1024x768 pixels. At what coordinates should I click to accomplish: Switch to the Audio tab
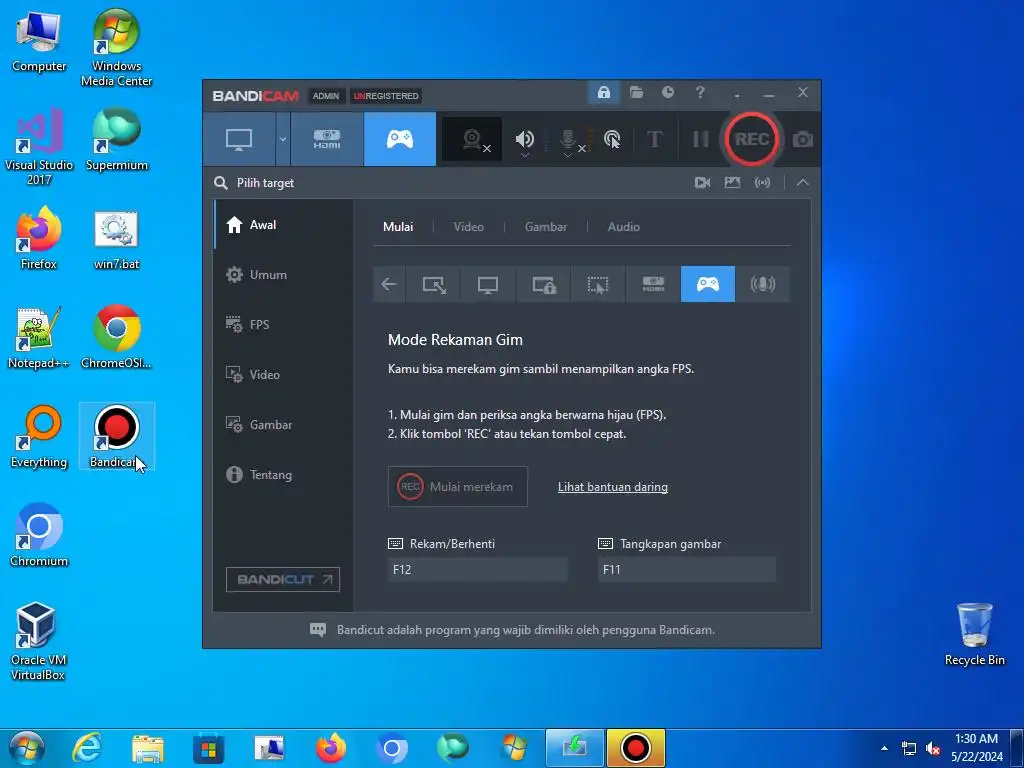tap(624, 227)
